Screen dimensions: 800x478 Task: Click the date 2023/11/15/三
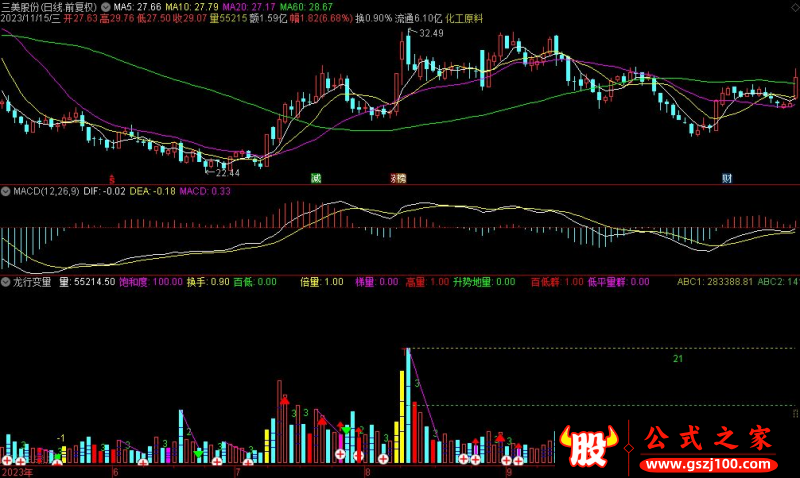30,18
